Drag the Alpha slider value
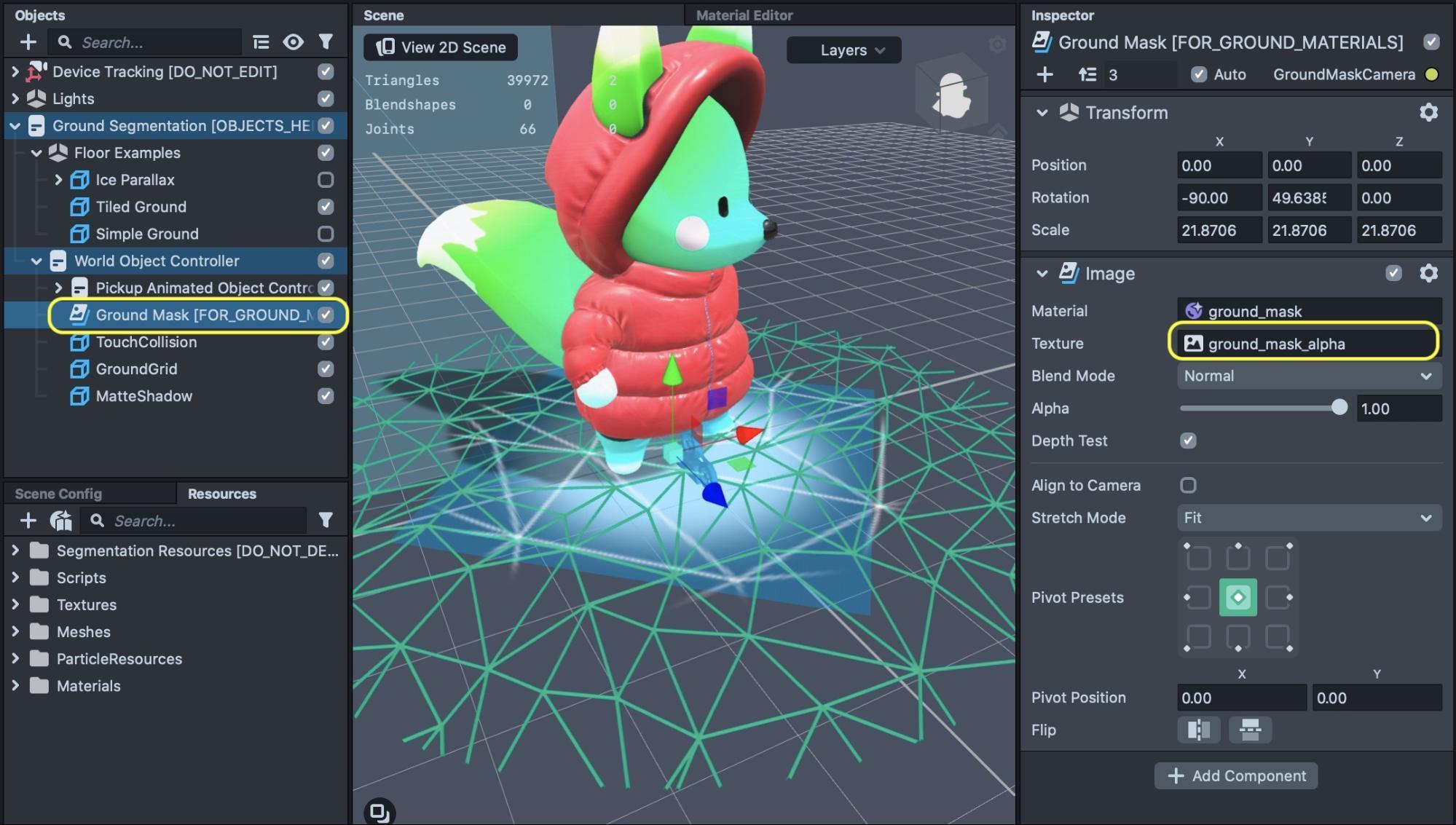 point(1340,407)
